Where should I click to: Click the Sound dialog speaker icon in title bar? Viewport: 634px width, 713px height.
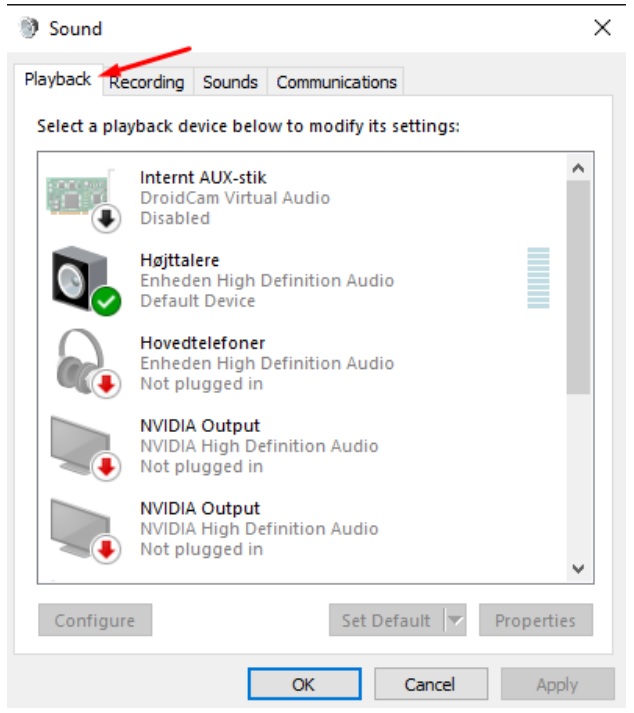pyautogui.click(x=30, y=28)
